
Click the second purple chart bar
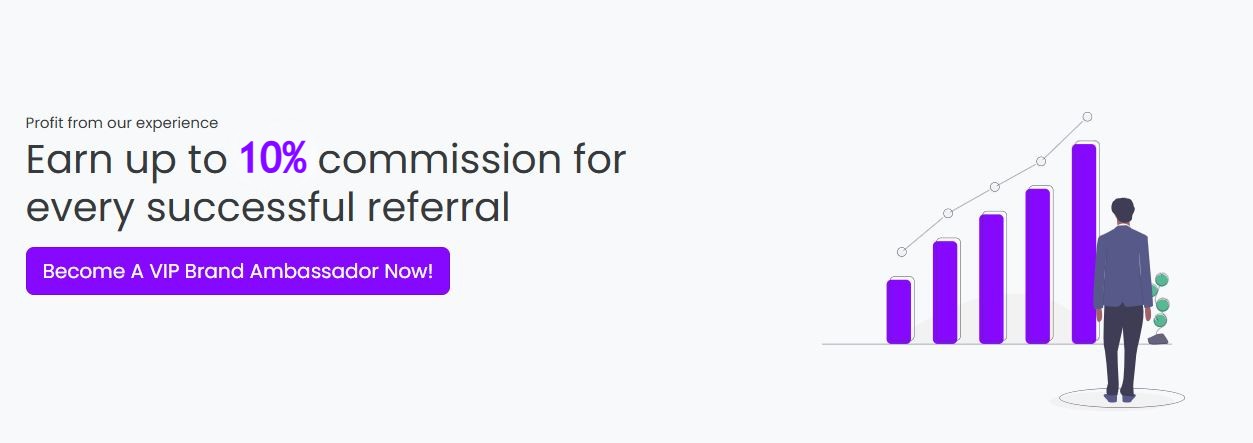pos(945,292)
